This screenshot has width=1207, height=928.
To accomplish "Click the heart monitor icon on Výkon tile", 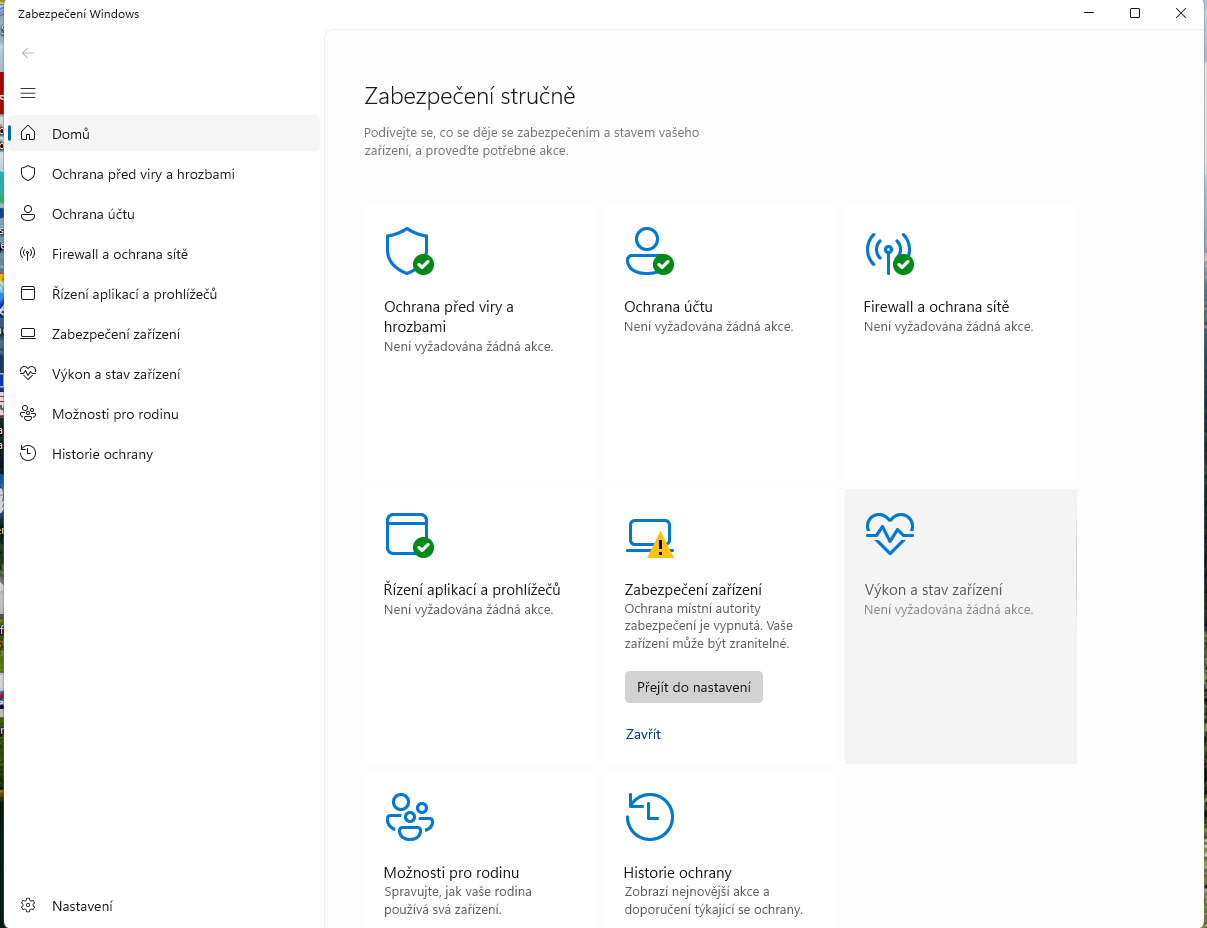I will tap(889, 534).
